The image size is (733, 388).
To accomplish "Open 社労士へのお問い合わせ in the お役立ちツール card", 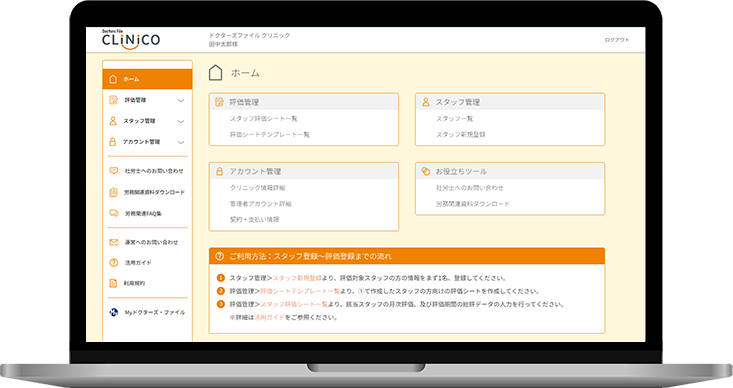I will [470, 188].
